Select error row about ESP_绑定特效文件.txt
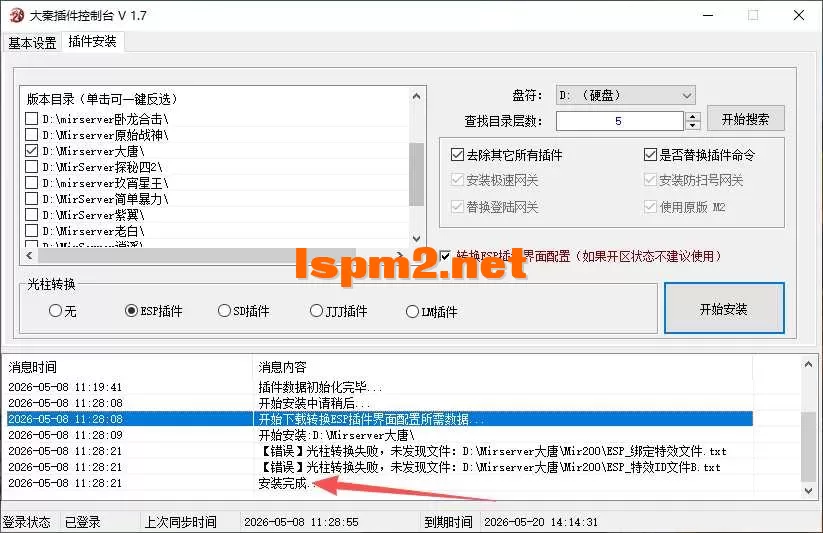The image size is (823, 533). pos(379,451)
